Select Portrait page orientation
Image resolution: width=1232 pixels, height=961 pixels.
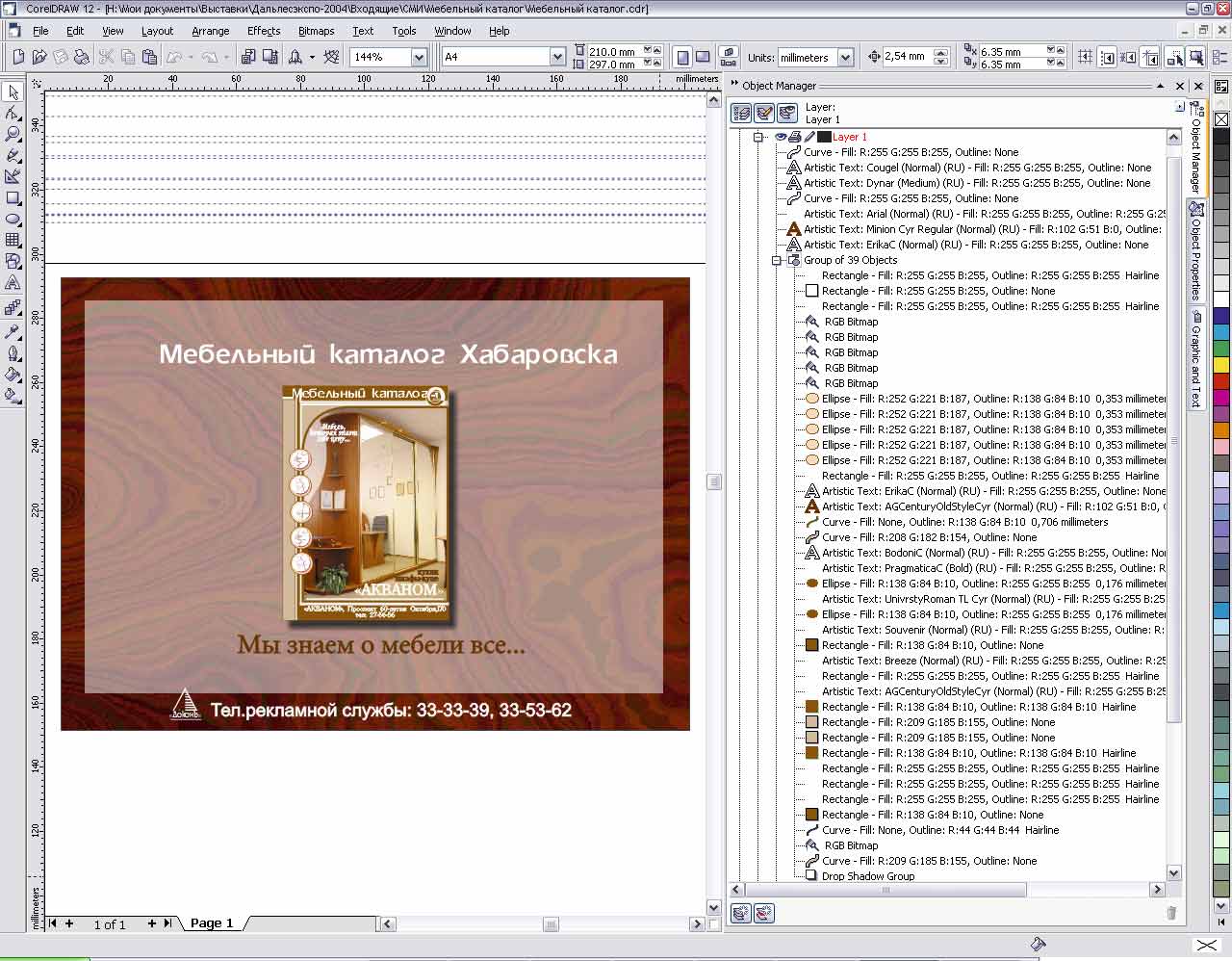tap(682, 57)
